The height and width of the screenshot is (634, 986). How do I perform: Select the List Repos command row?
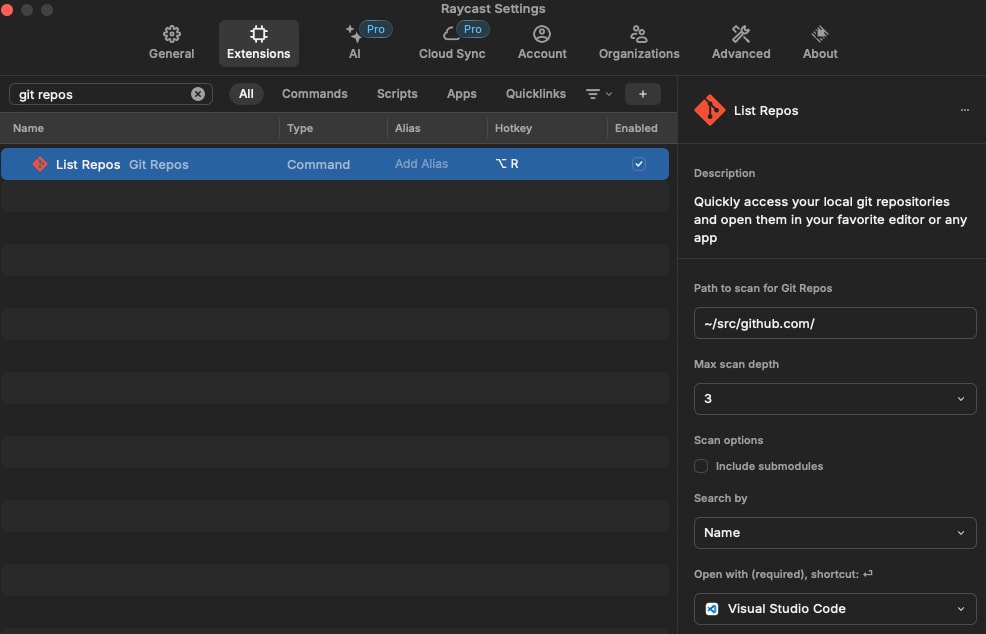(x=335, y=164)
